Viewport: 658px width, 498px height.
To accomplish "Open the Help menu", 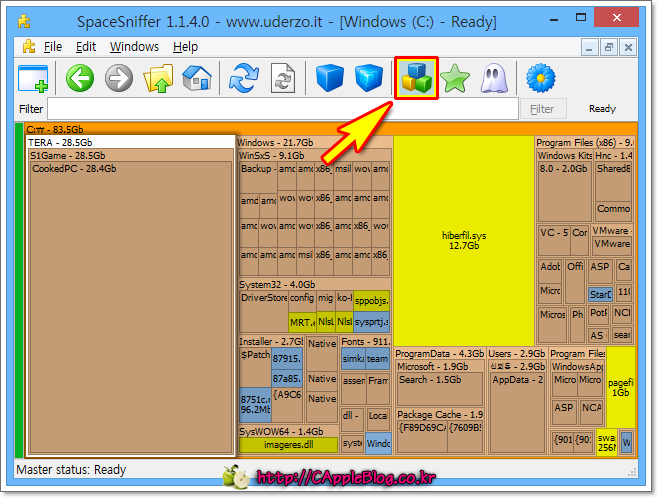I will click(185, 47).
